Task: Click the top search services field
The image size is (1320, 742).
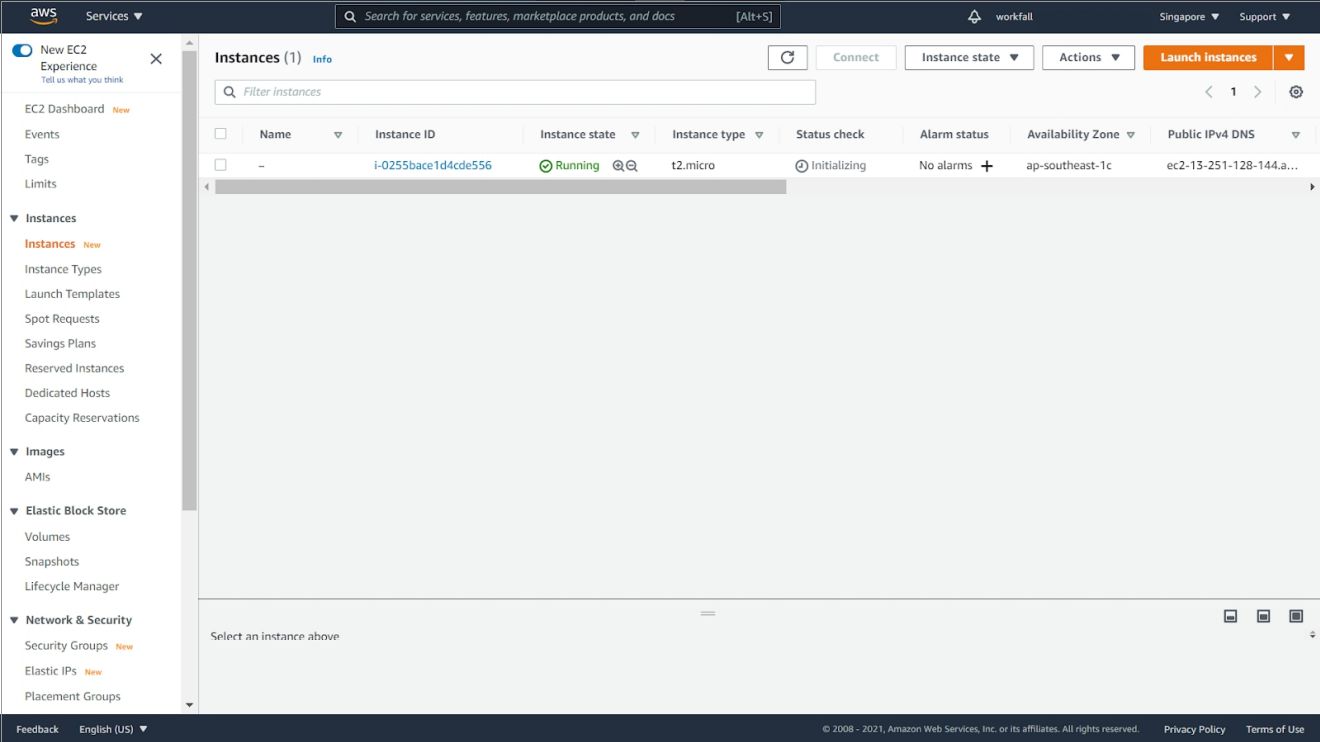Action: pyautogui.click(x=557, y=17)
